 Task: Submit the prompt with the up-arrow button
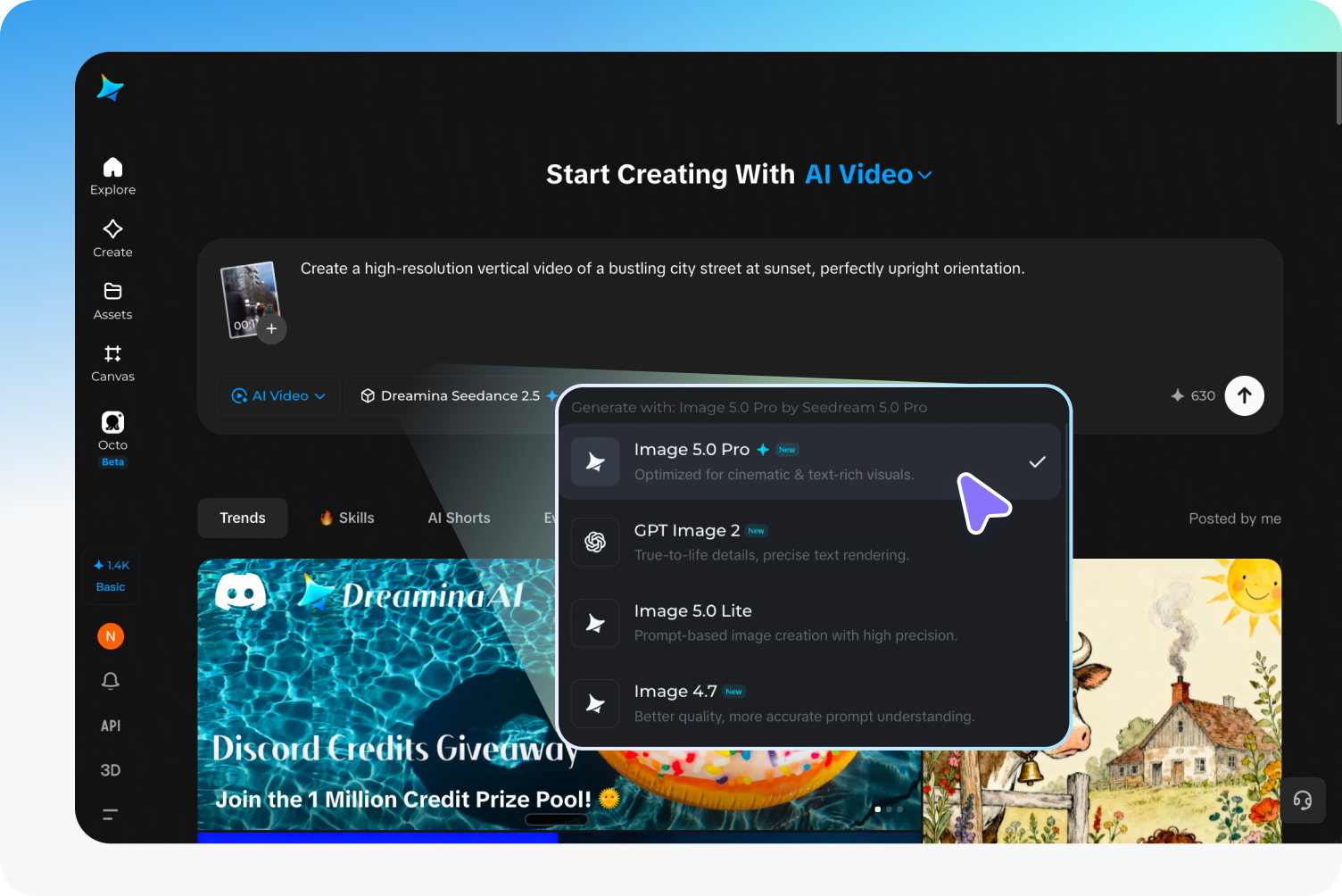pyautogui.click(x=1244, y=395)
